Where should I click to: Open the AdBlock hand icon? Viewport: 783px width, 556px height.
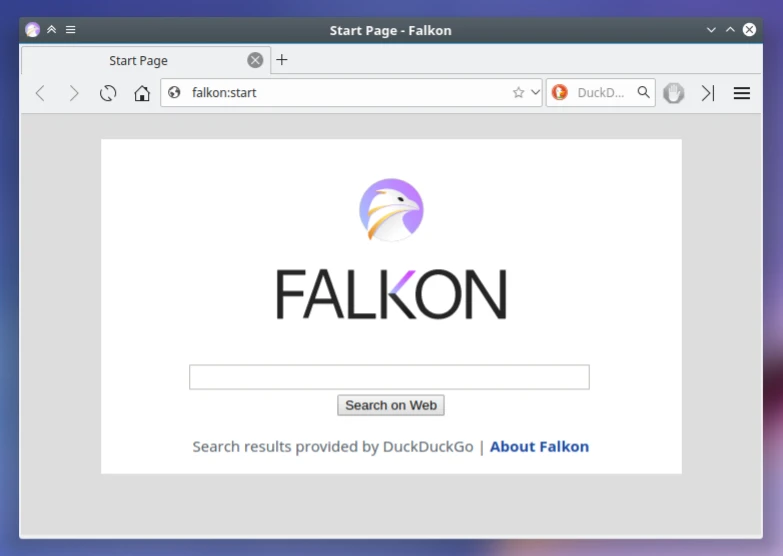(674, 93)
